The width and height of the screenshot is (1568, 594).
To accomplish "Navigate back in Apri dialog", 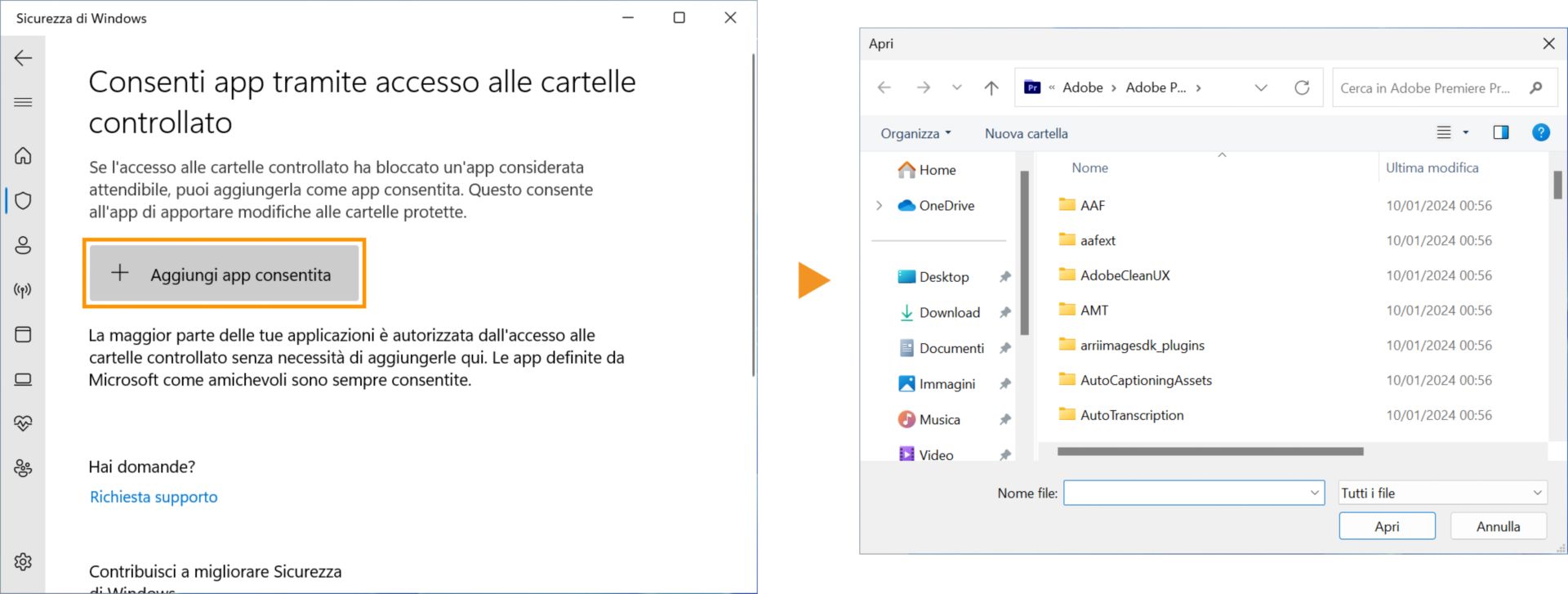I will [x=884, y=87].
